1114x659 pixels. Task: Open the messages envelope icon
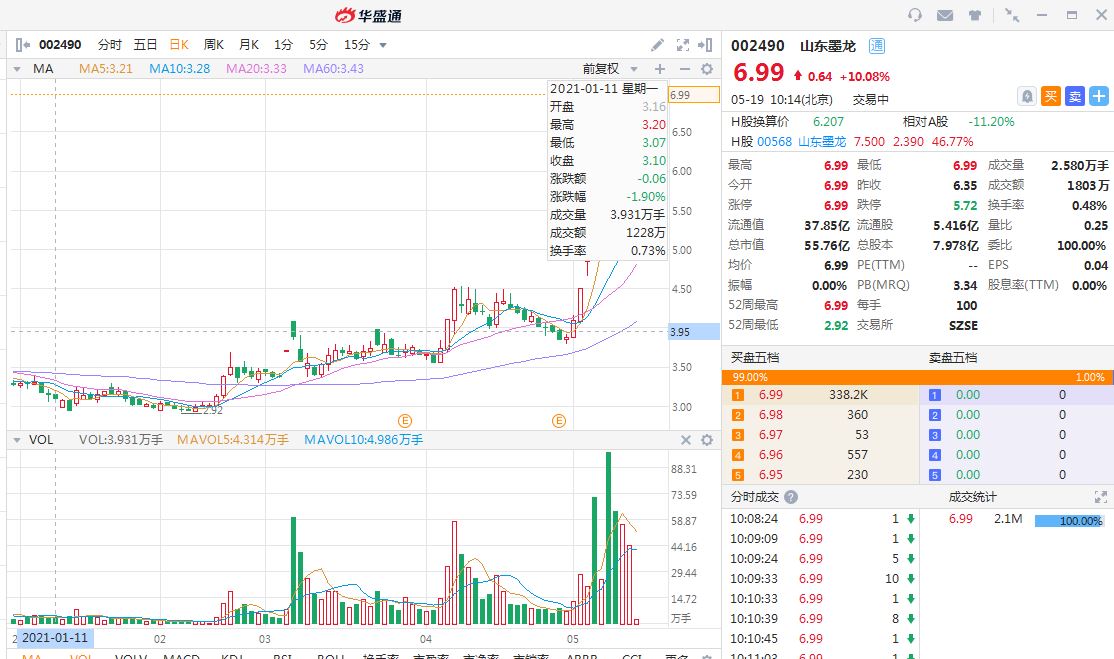click(x=945, y=15)
